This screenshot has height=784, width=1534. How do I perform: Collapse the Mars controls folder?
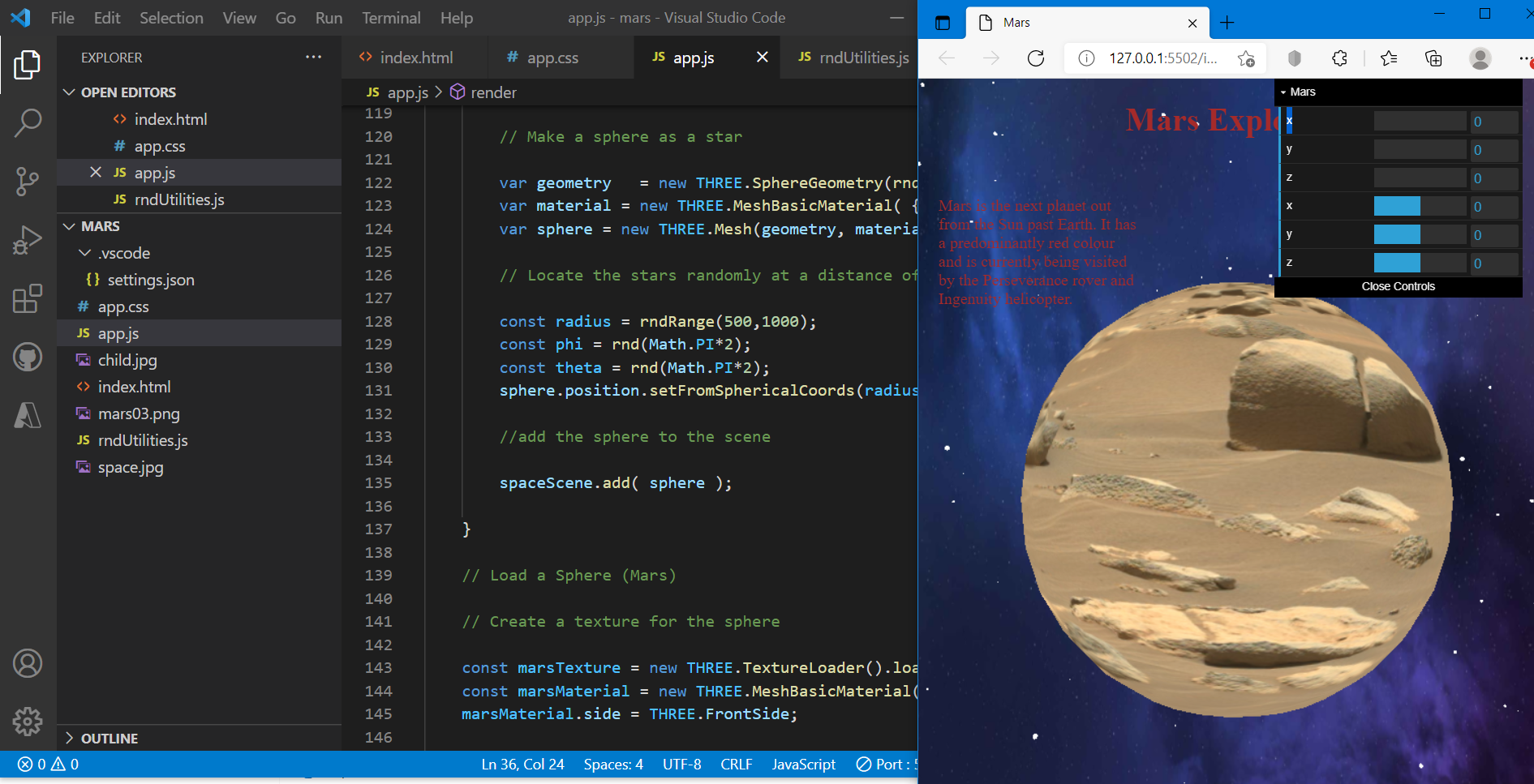click(1284, 92)
